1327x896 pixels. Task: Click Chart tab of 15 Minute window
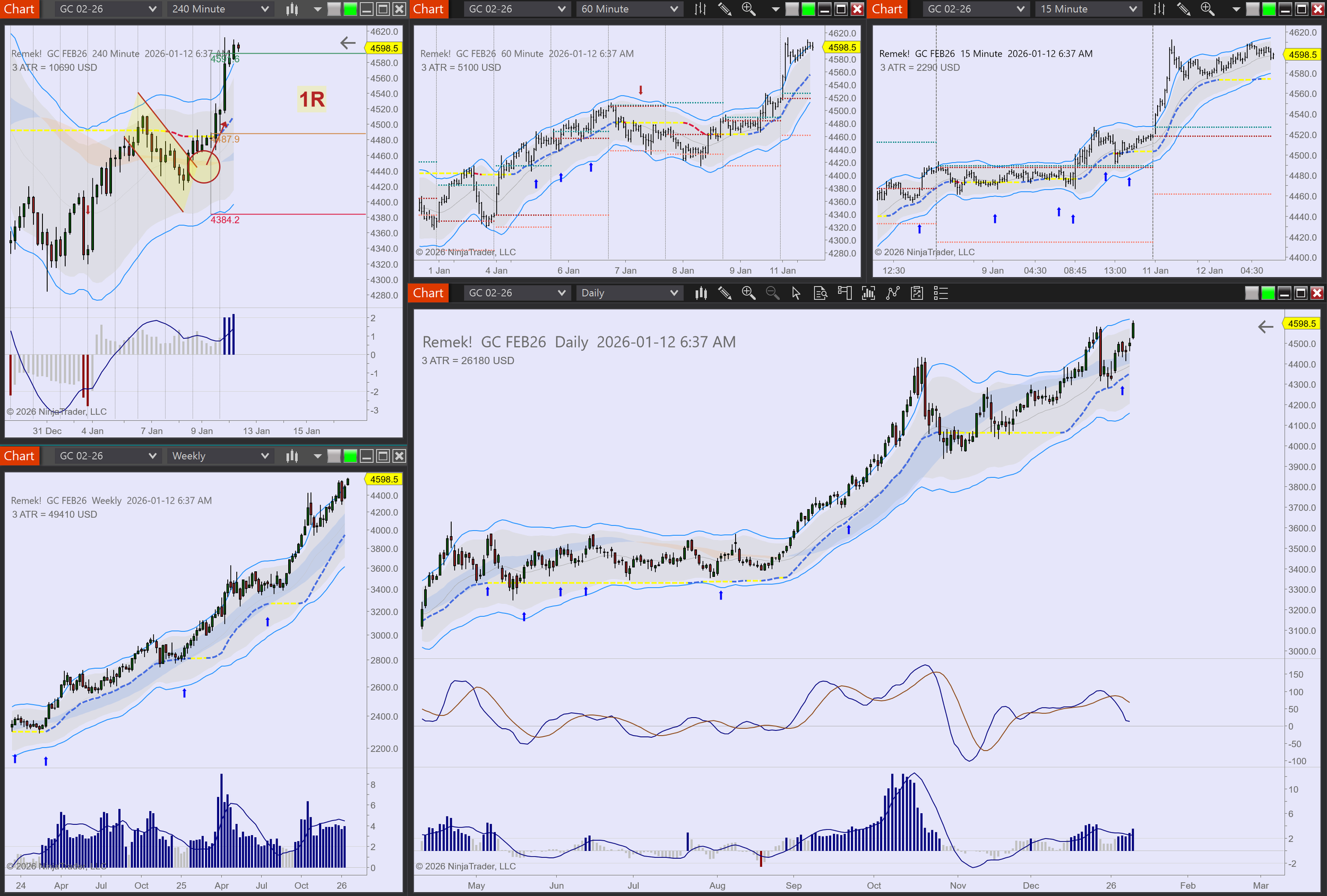pos(887,8)
